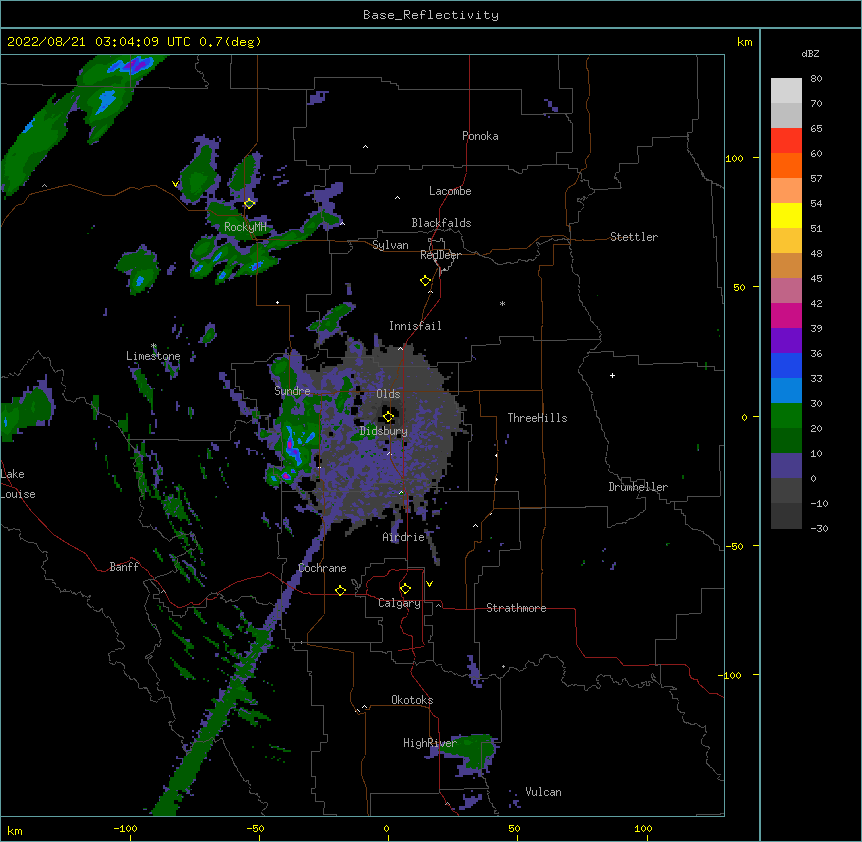Click the white asterisk marker east of Innisfail
The width and height of the screenshot is (862, 842).
(x=502, y=303)
